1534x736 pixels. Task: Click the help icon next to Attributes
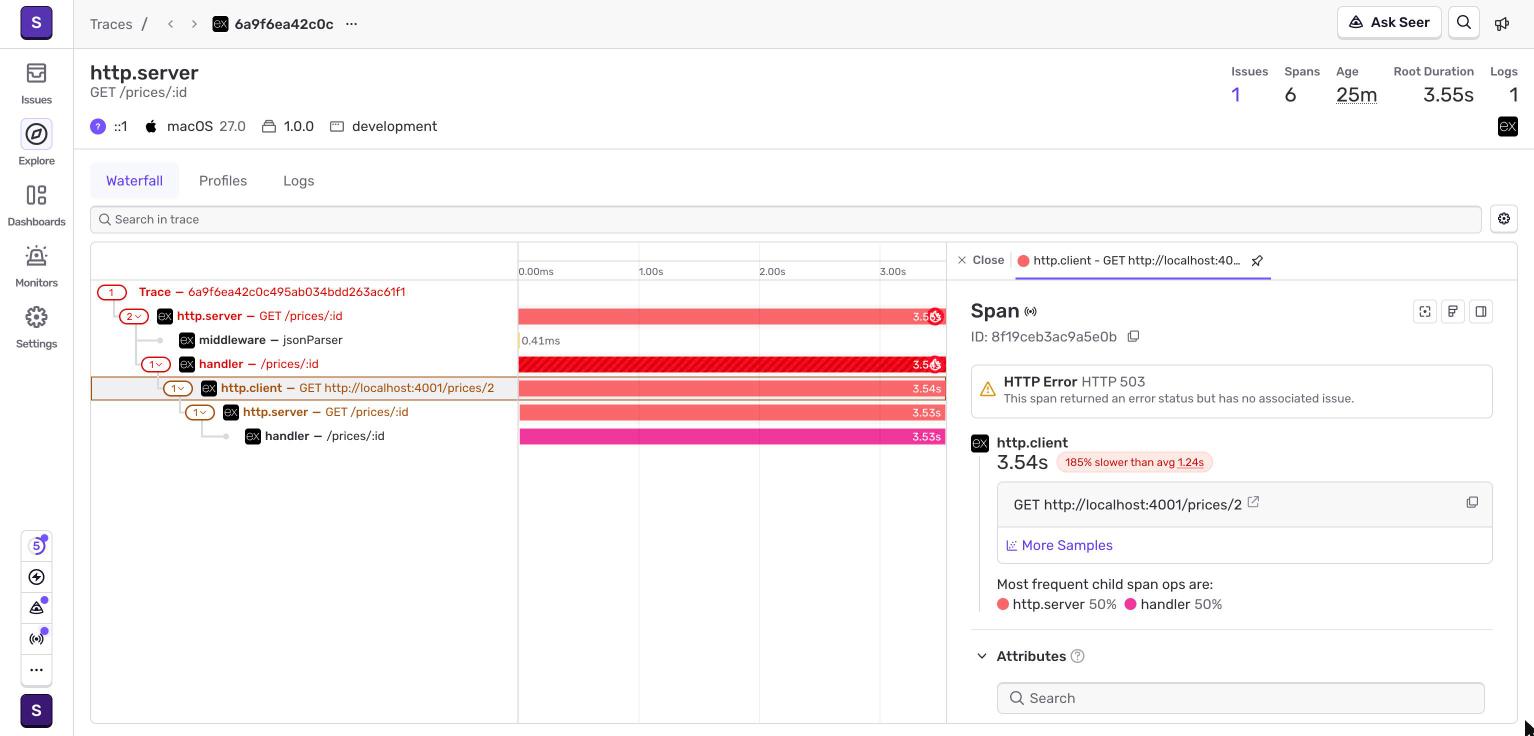(x=1078, y=657)
